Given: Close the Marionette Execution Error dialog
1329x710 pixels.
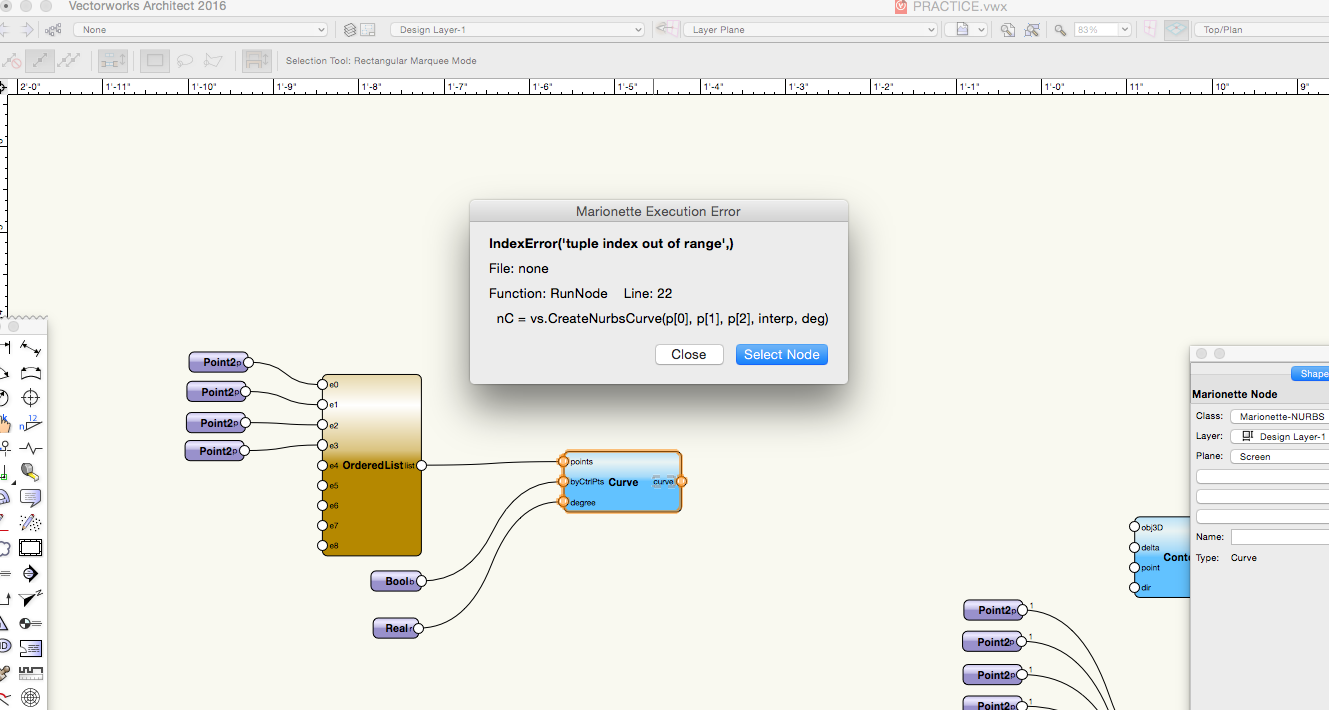Looking at the screenshot, I should click(688, 354).
